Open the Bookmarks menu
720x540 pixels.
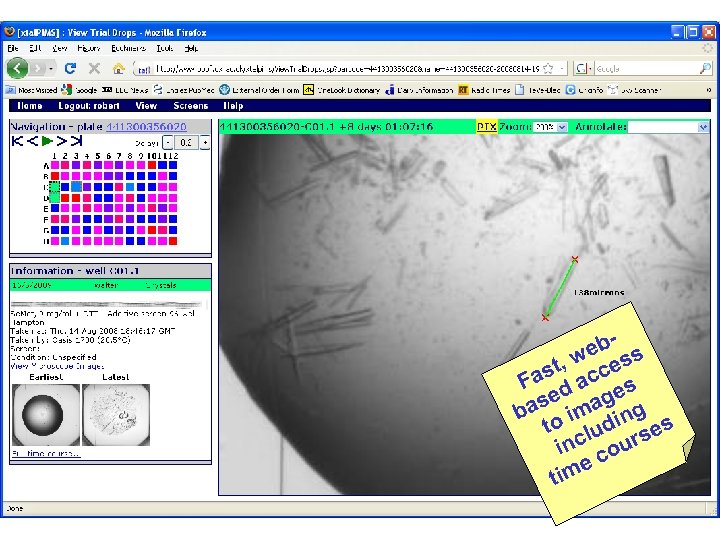coord(128,48)
